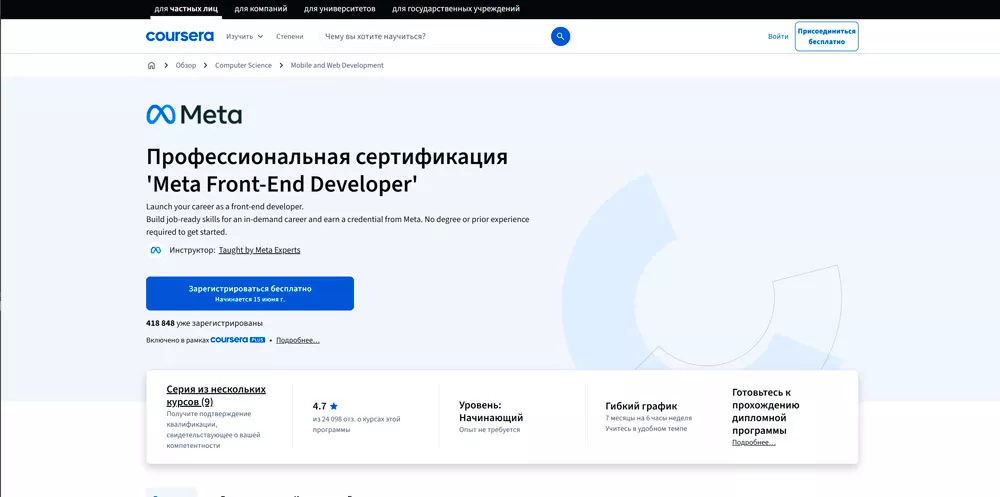The height and width of the screenshot is (497, 1000).
Task: Click the Уровень: Начинающий heading
Action: pyautogui.click(x=491, y=412)
